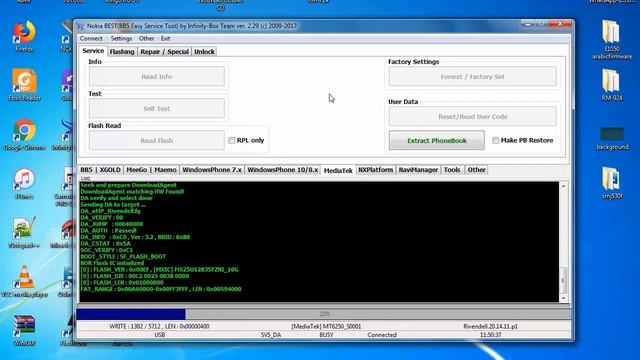Open the Settings menu
This screenshot has width=640, height=360.
click(x=121, y=38)
